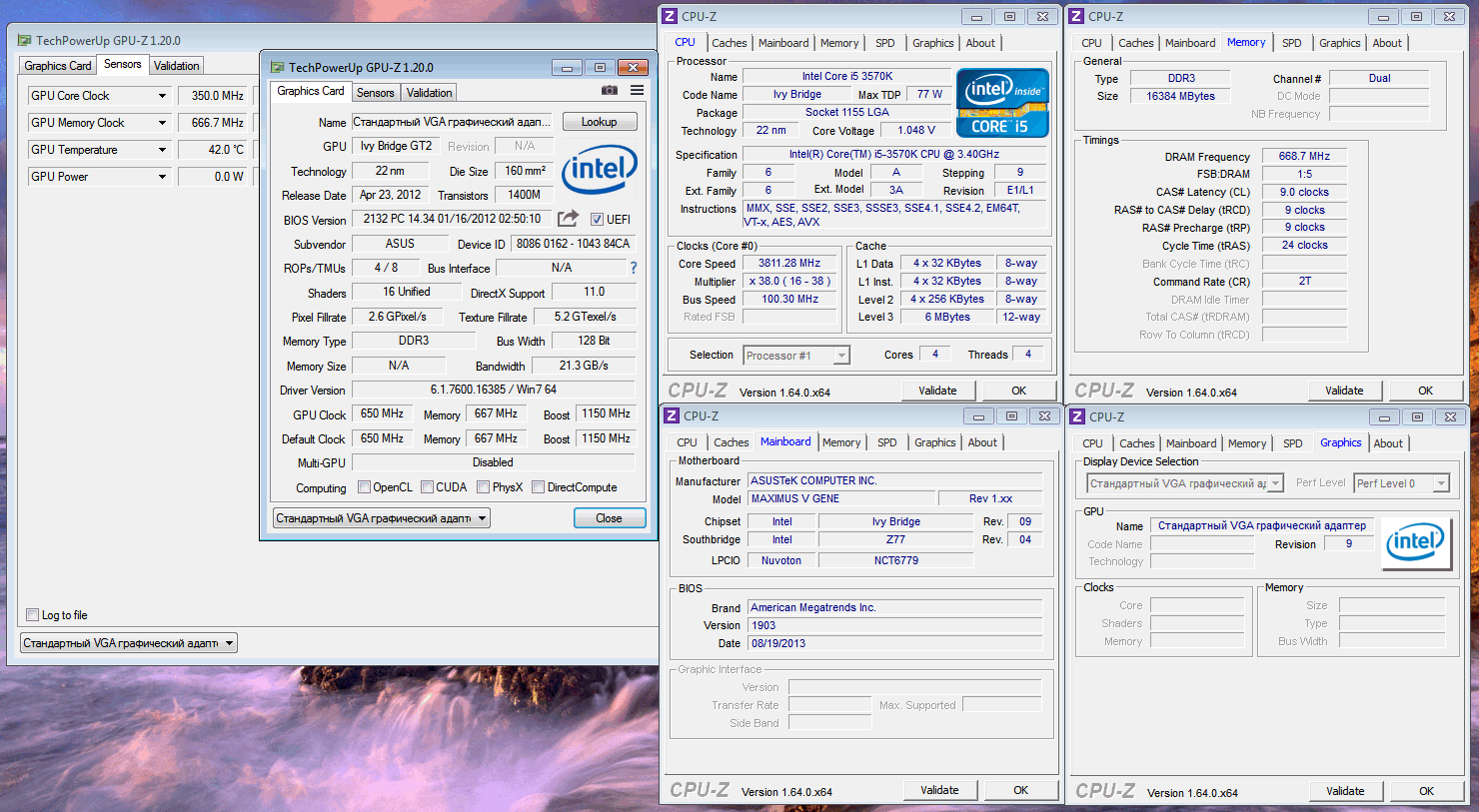The image size is (1479, 812).
Task: Click the BIOS share/export arrow icon
Action: [568, 219]
